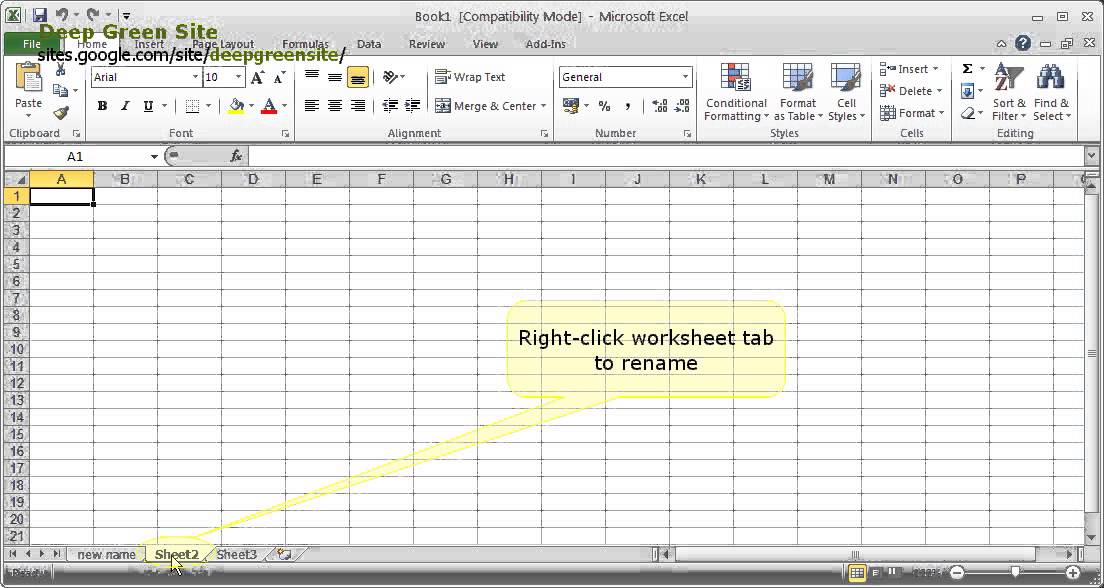Image resolution: width=1104 pixels, height=588 pixels.
Task: Activate the Format Painter brush
Action: (61, 113)
